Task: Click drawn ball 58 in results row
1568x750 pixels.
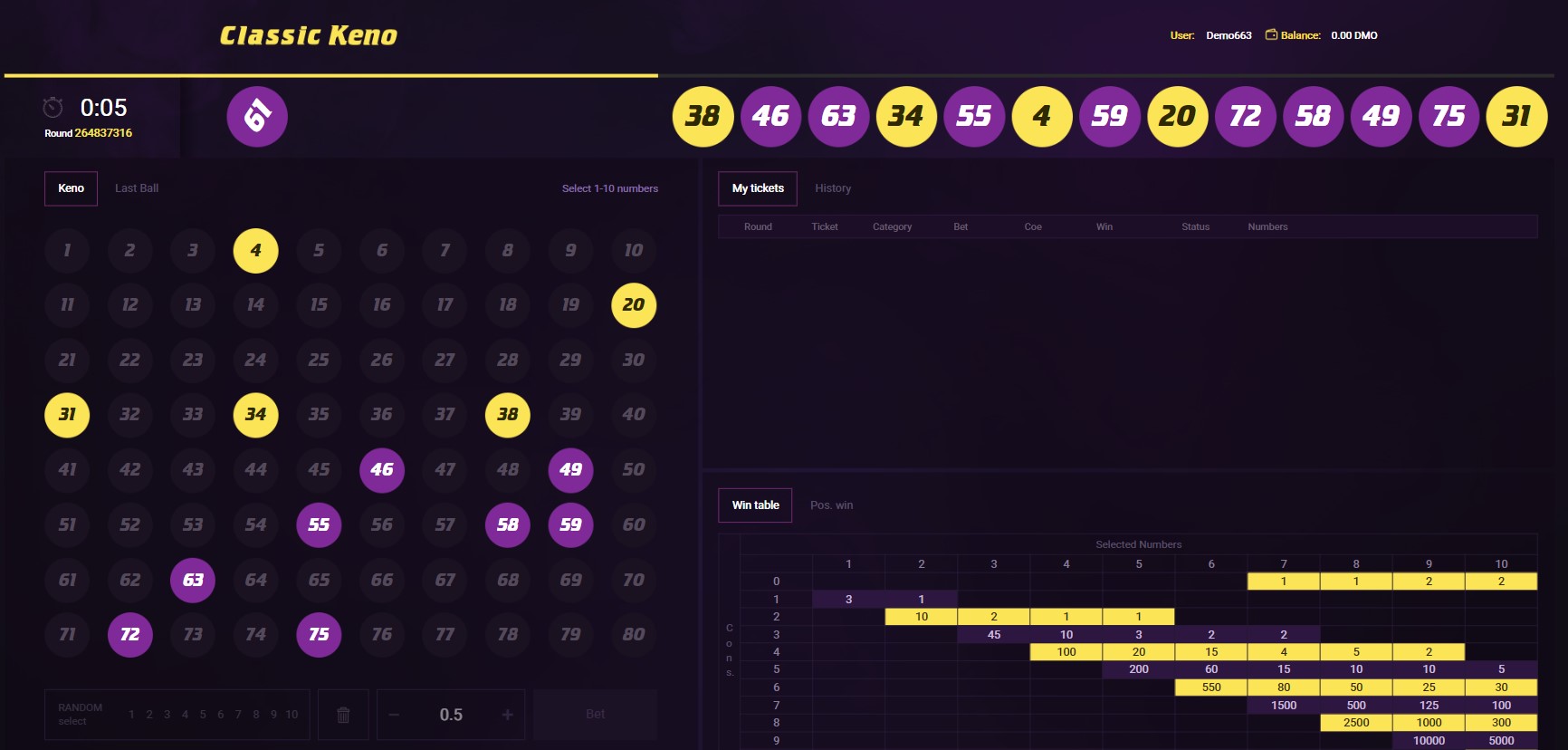Action: click(x=1314, y=116)
